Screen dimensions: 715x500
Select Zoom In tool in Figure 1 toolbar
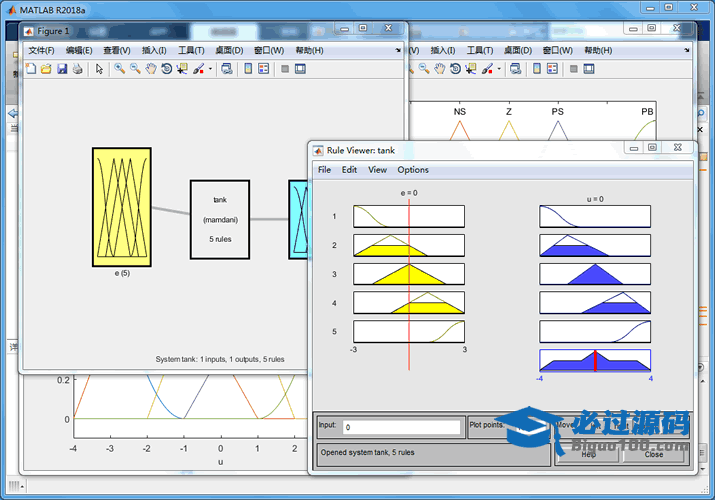point(119,69)
